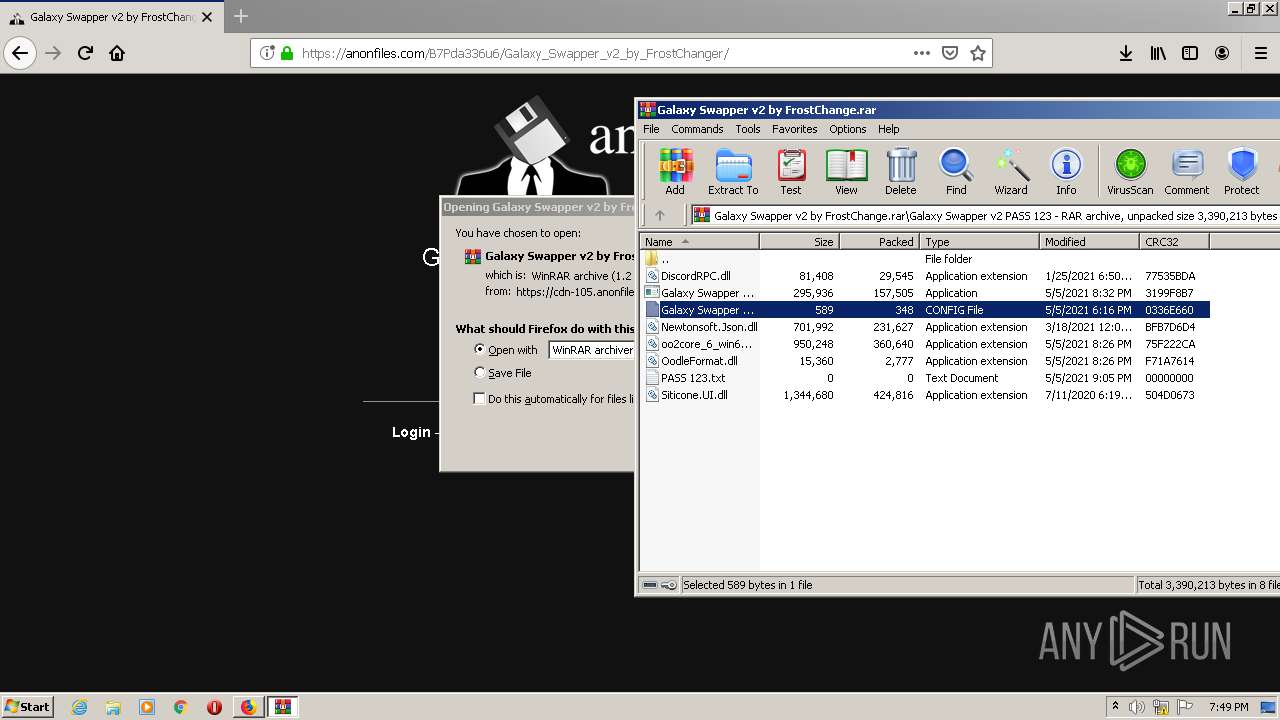Open the archive Comment tool
This screenshot has width=1280, height=720.
(x=1187, y=171)
